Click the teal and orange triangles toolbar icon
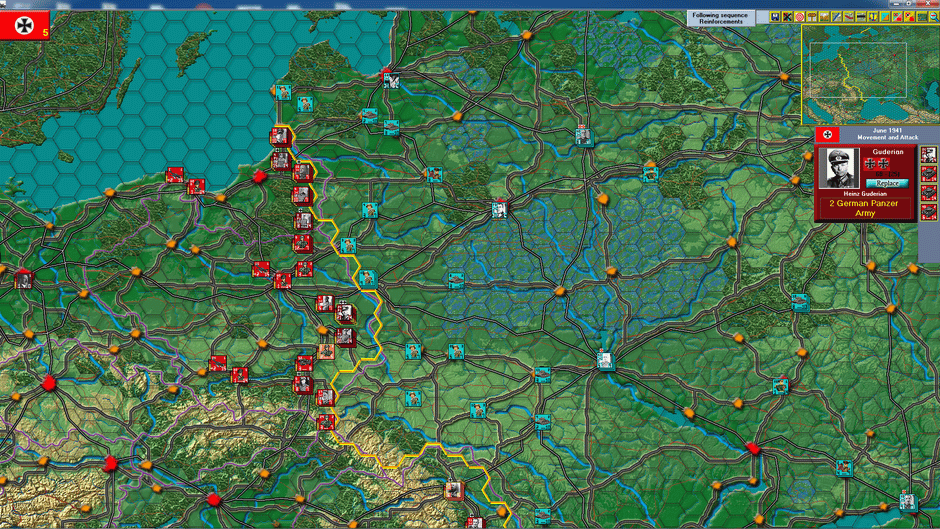 pos(885,17)
